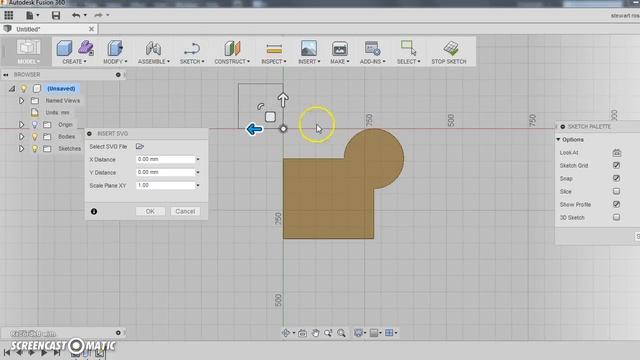The height and width of the screenshot is (360, 640).
Task: Toggle the Slice checkbox
Action: [x=616, y=191]
